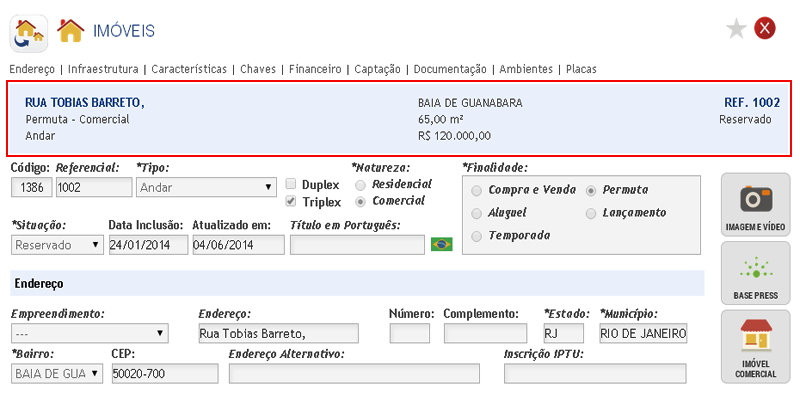The height and width of the screenshot is (400, 800).
Task: Click the Título em Português field
Action: 357,245
